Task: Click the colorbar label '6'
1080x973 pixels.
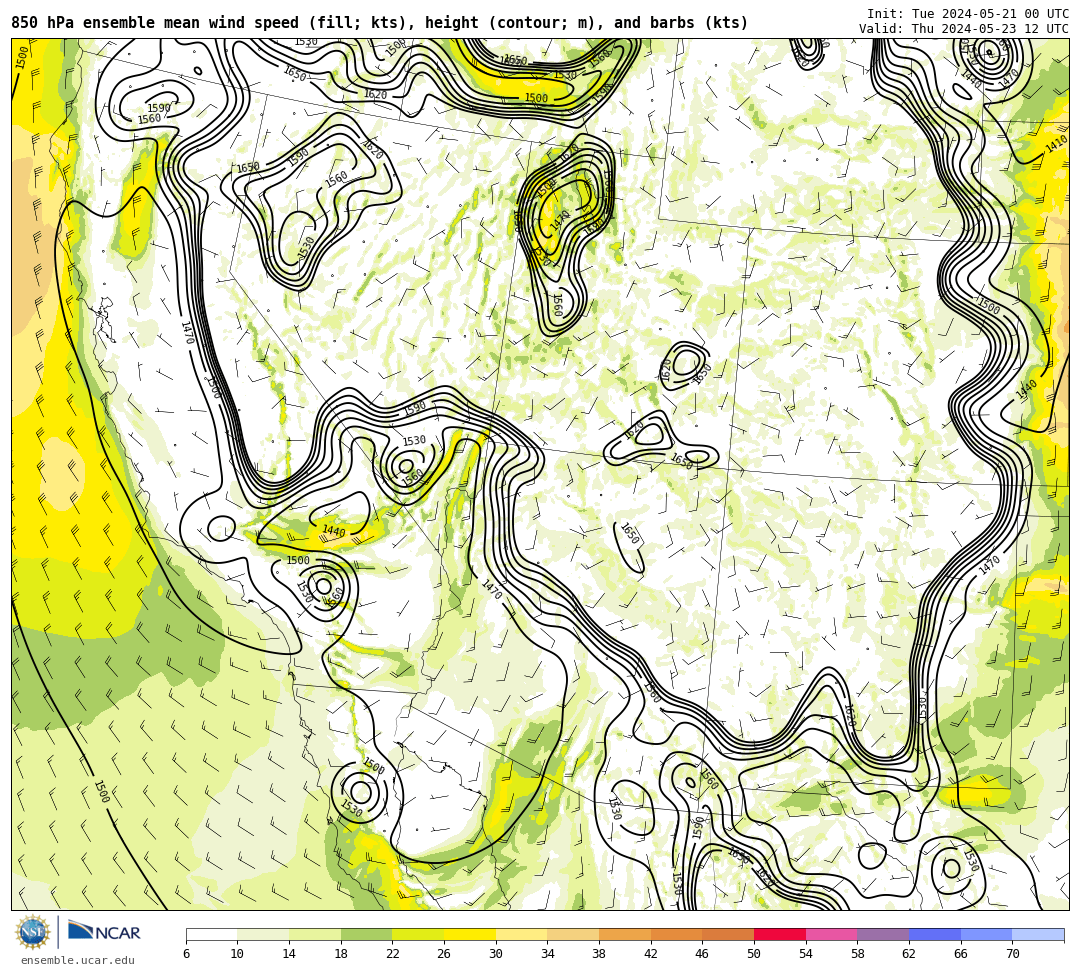Action: tap(186, 954)
